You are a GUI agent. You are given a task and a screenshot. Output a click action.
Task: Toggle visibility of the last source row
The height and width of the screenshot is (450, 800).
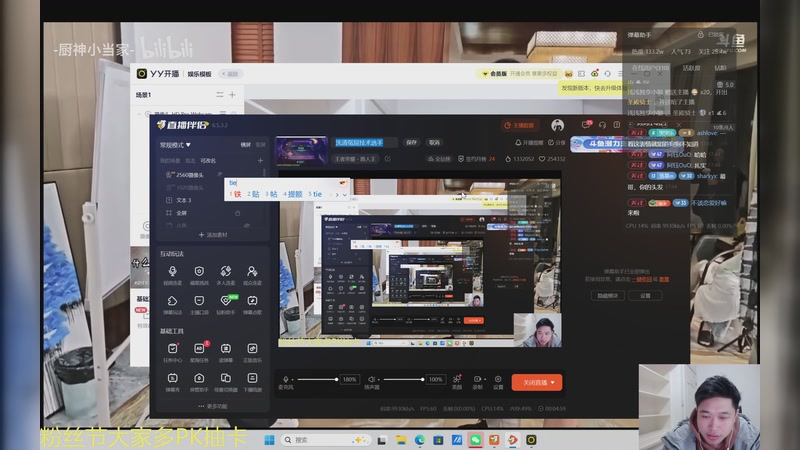pyautogui.click(x=247, y=225)
